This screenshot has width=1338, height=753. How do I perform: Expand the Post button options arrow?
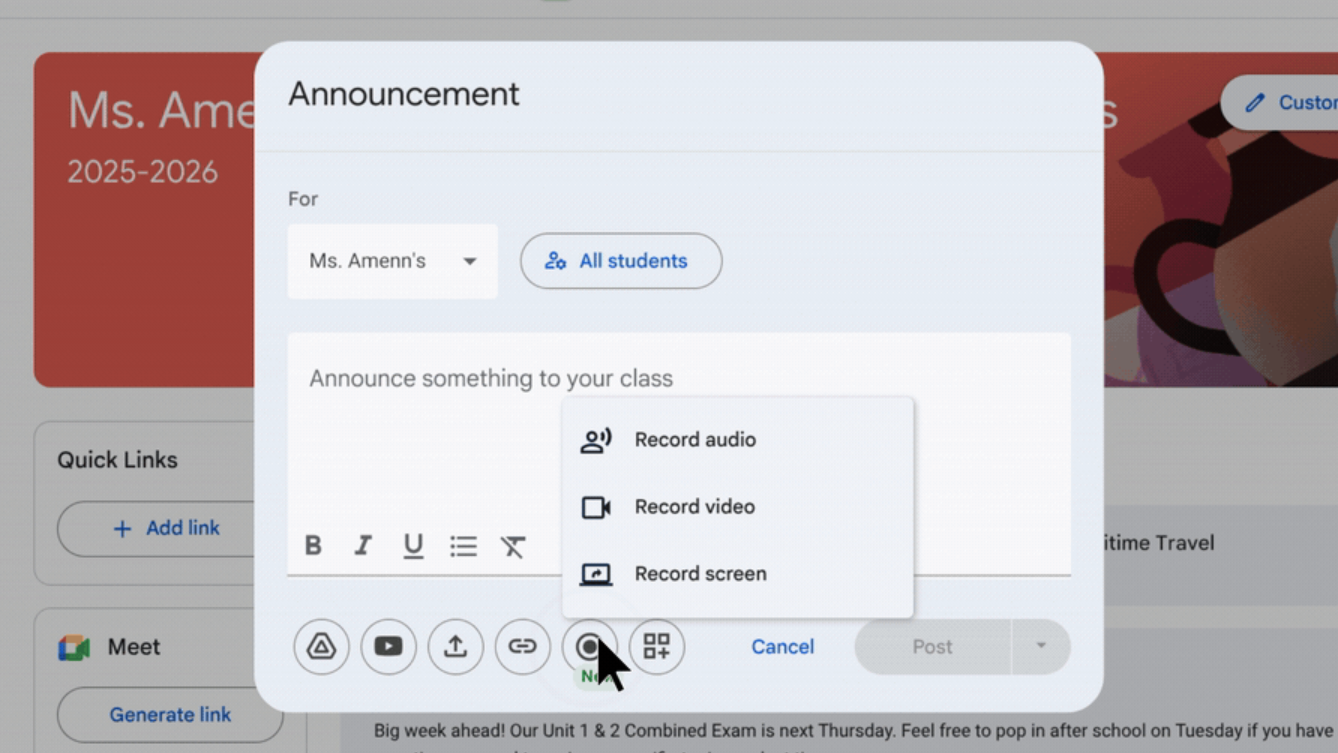click(1040, 647)
